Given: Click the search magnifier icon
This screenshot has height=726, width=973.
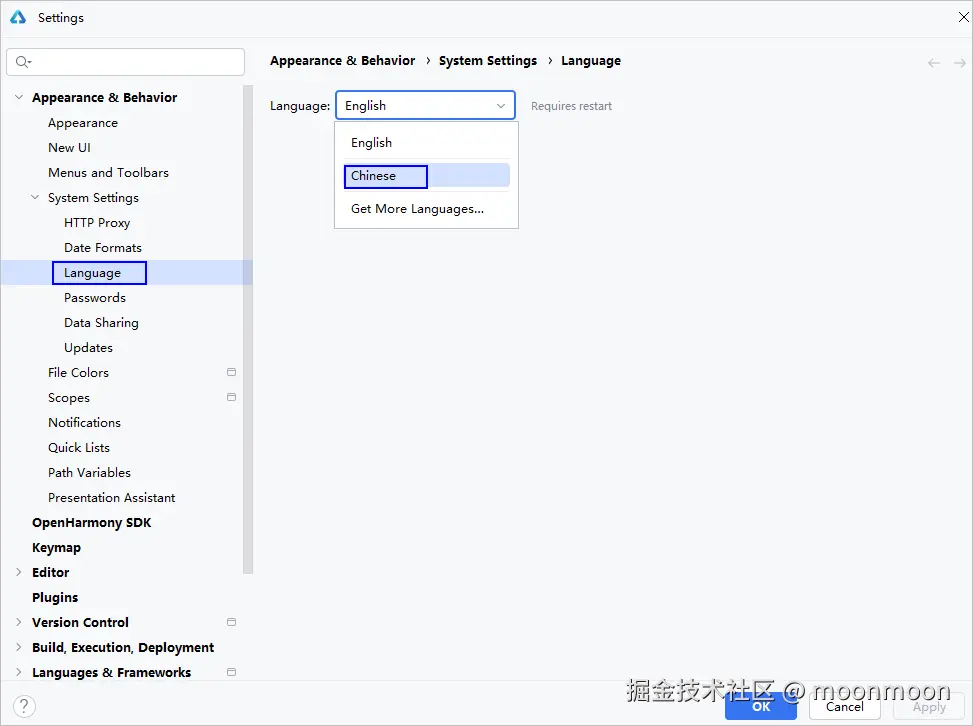Looking at the screenshot, I should click(x=23, y=61).
